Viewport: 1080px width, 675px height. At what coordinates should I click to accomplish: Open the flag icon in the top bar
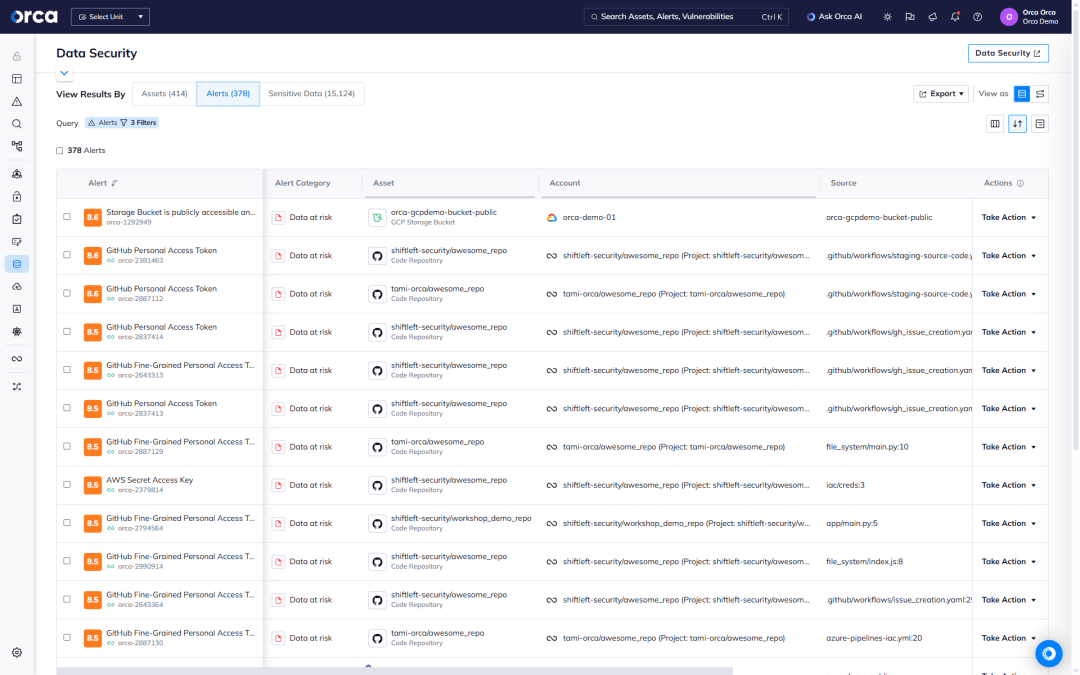(910, 17)
